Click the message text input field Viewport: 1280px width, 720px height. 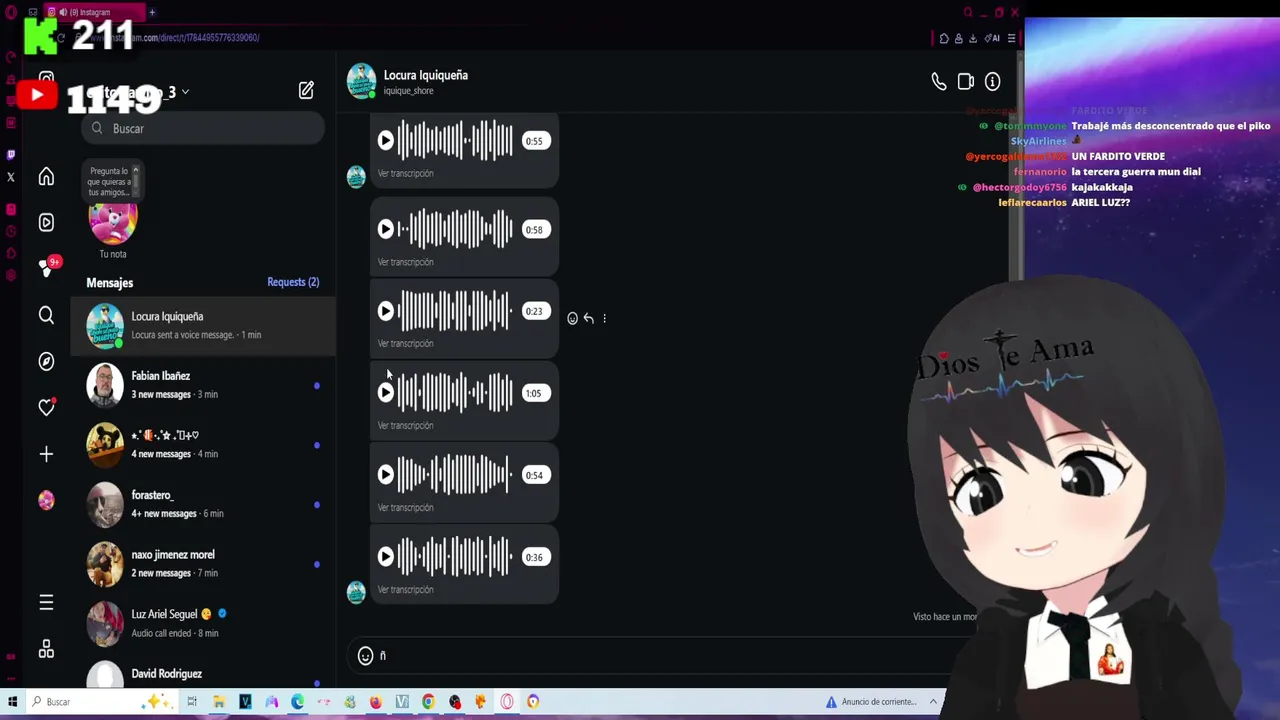click(660, 656)
